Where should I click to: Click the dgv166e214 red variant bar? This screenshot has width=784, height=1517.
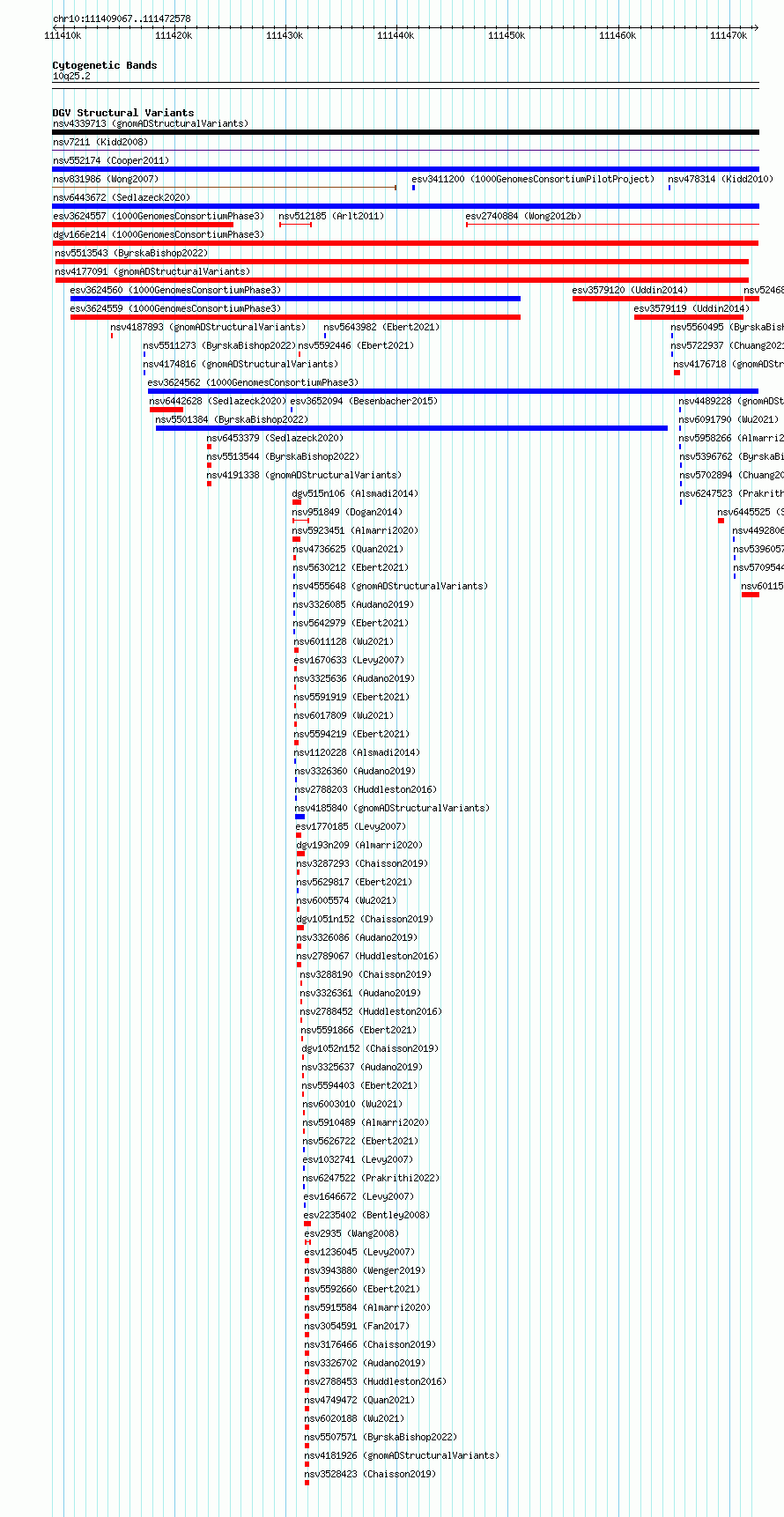(x=405, y=243)
